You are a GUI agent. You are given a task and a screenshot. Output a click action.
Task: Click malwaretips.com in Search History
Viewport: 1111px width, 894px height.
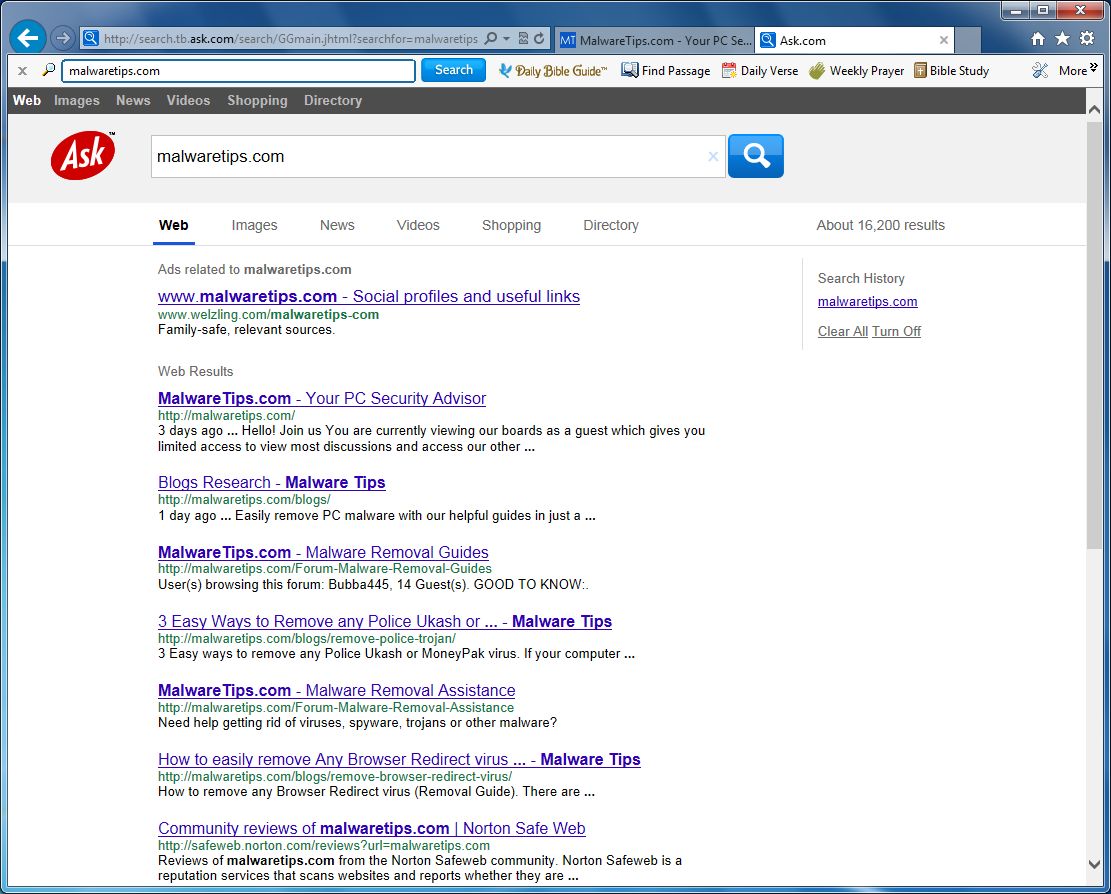point(867,302)
